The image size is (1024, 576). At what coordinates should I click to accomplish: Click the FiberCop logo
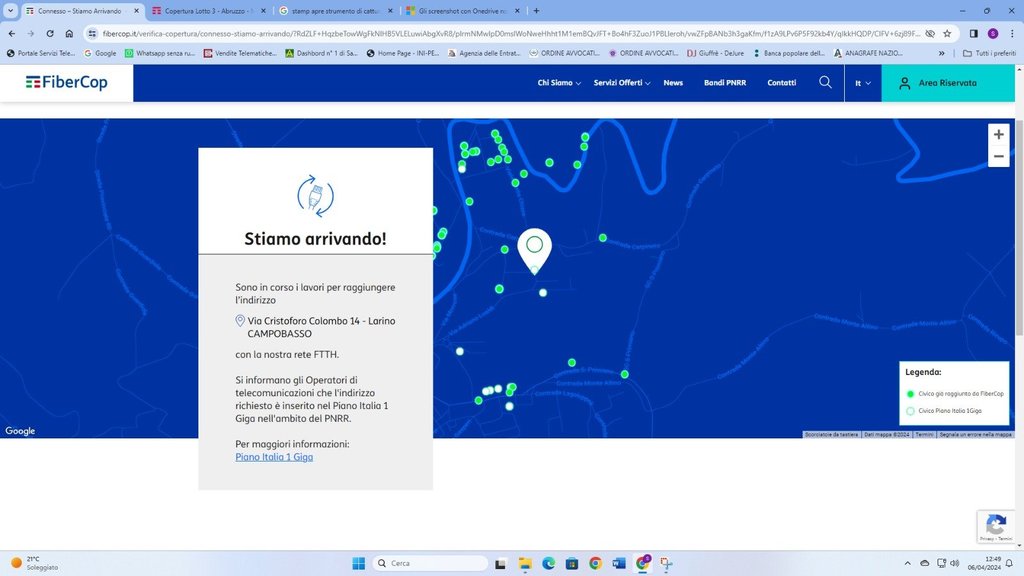pyautogui.click(x=67, y=83)
